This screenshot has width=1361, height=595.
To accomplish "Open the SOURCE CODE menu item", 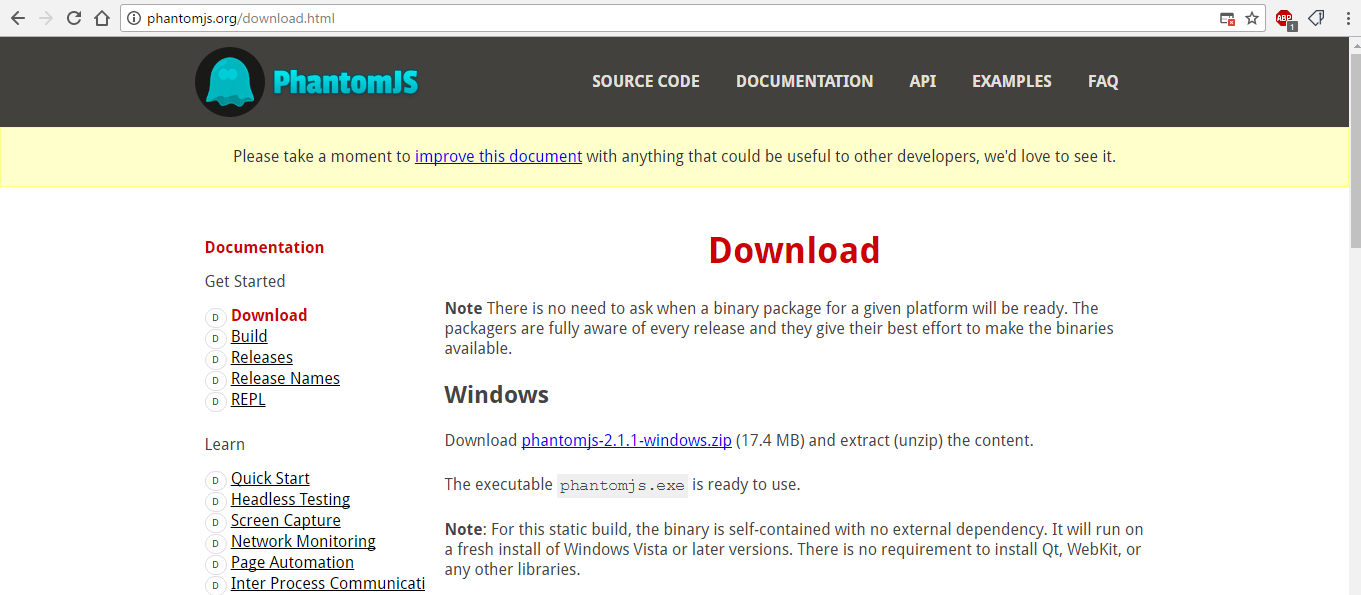I will click(x=645, y=81).
